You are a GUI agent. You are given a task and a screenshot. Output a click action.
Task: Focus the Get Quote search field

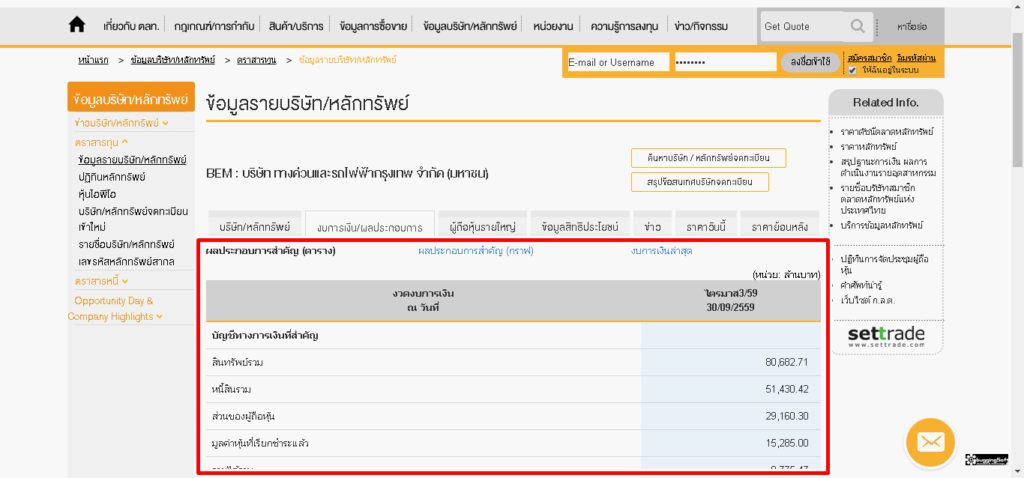(x=804, y=27)
